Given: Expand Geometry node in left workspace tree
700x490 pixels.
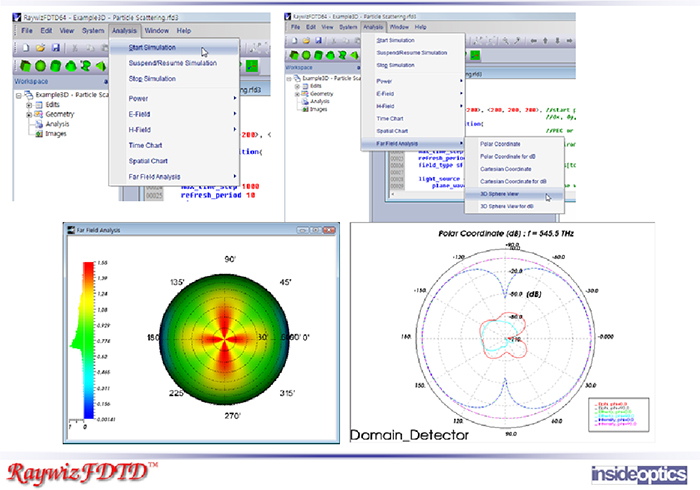Looking at the screenshot, I should point(30,115).
